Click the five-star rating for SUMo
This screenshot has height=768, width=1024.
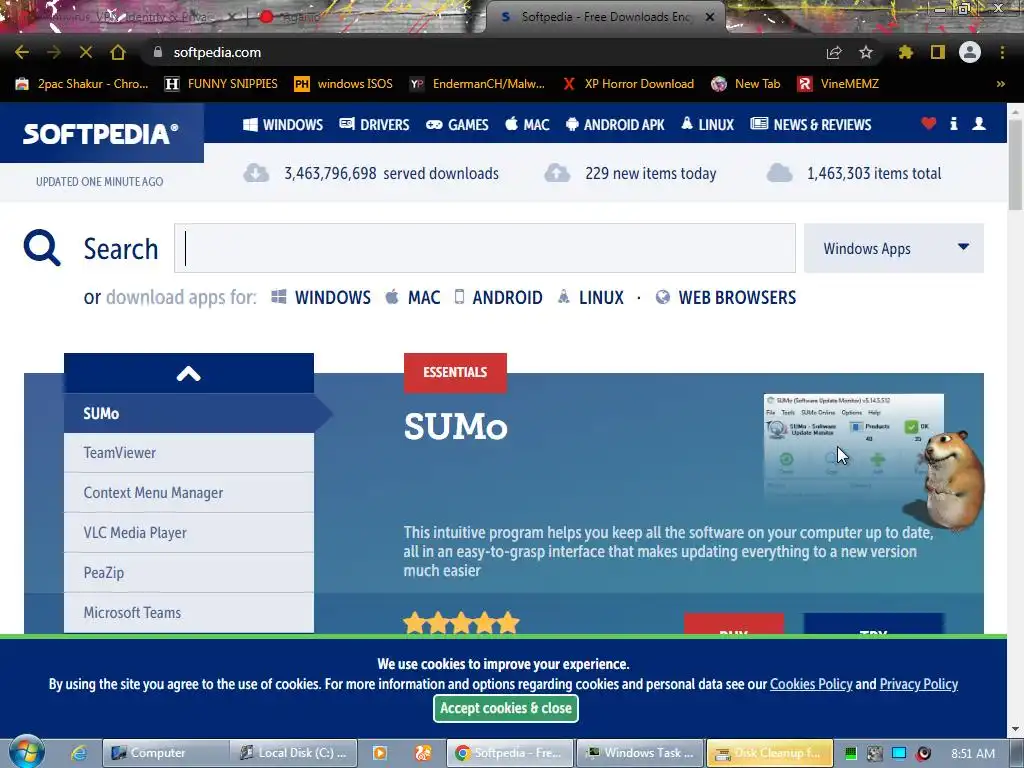461,622
